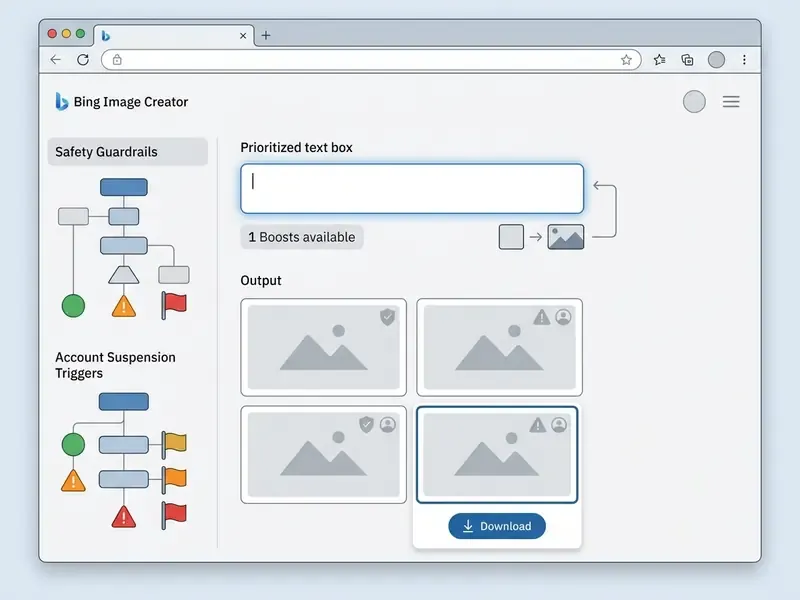Click the empty square icon below the text box
800x600 pixels.
pos(511,237)
